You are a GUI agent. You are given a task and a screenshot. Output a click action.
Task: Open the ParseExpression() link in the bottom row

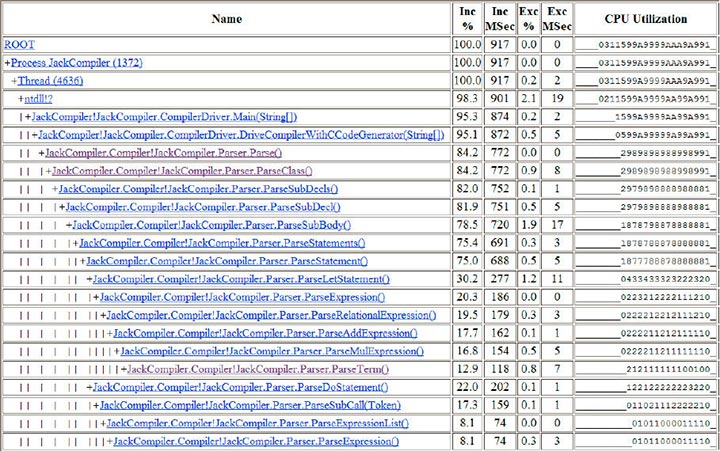pyautogui.click(x=256, y=441)
